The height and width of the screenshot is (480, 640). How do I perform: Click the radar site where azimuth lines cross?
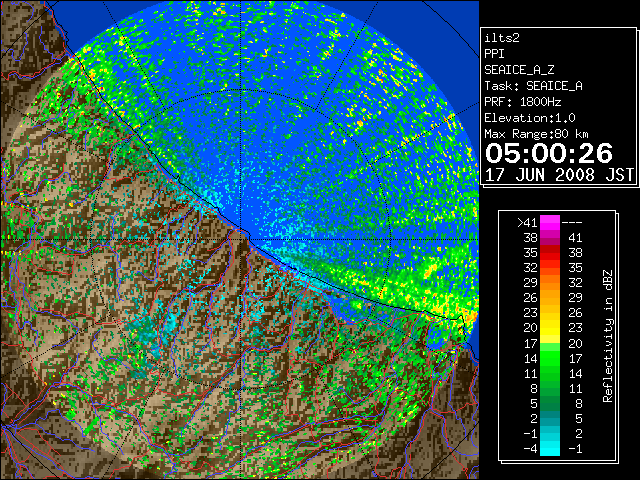point(242,239)
